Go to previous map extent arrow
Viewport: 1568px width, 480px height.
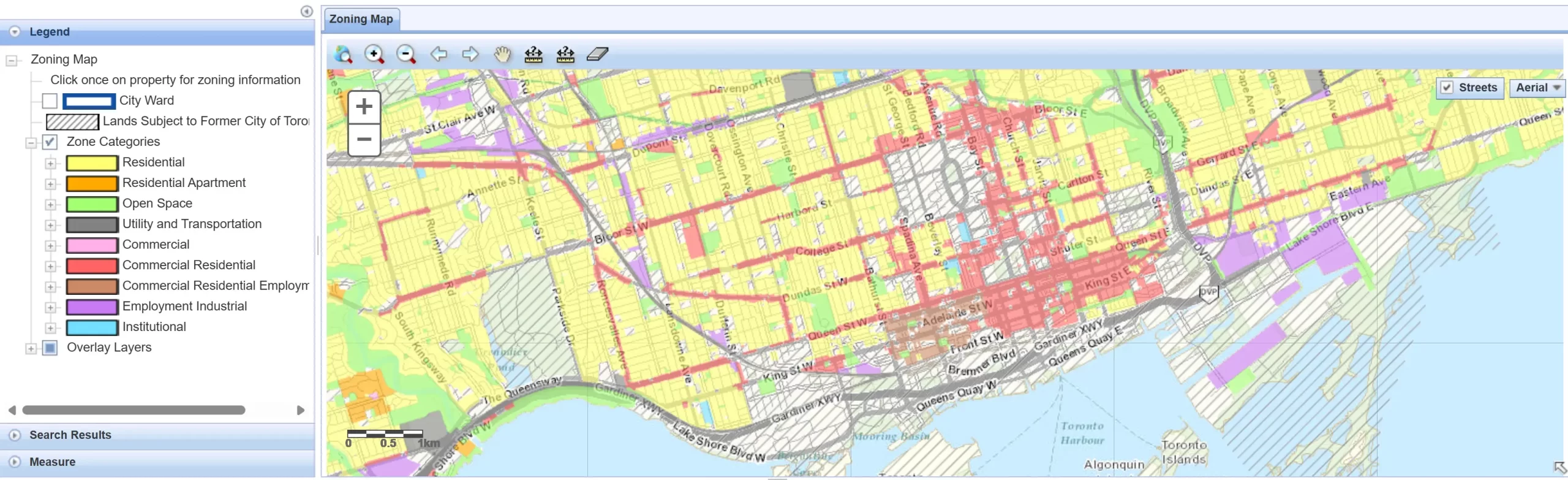[439, 55]
